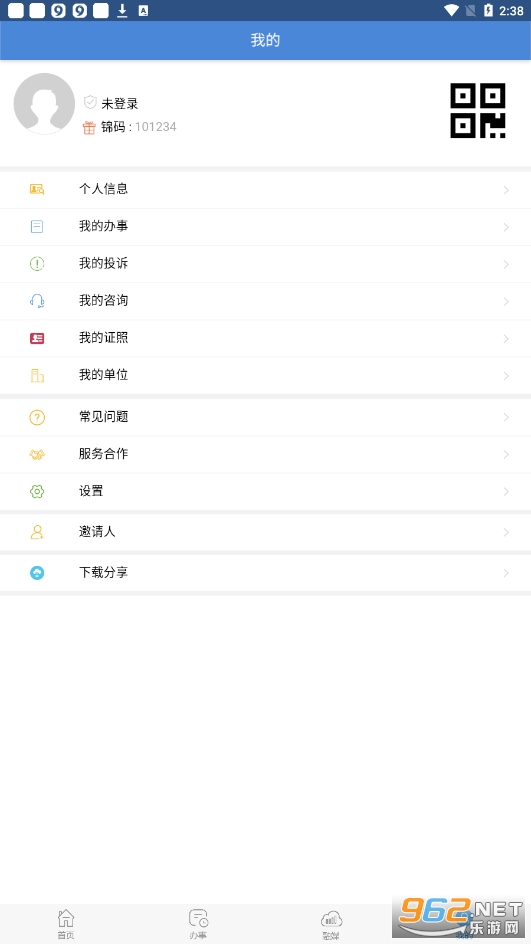Tap 未登录 to log in
Image resolution: width=531 pixels, height=944 pixels.
pos(120,104)
